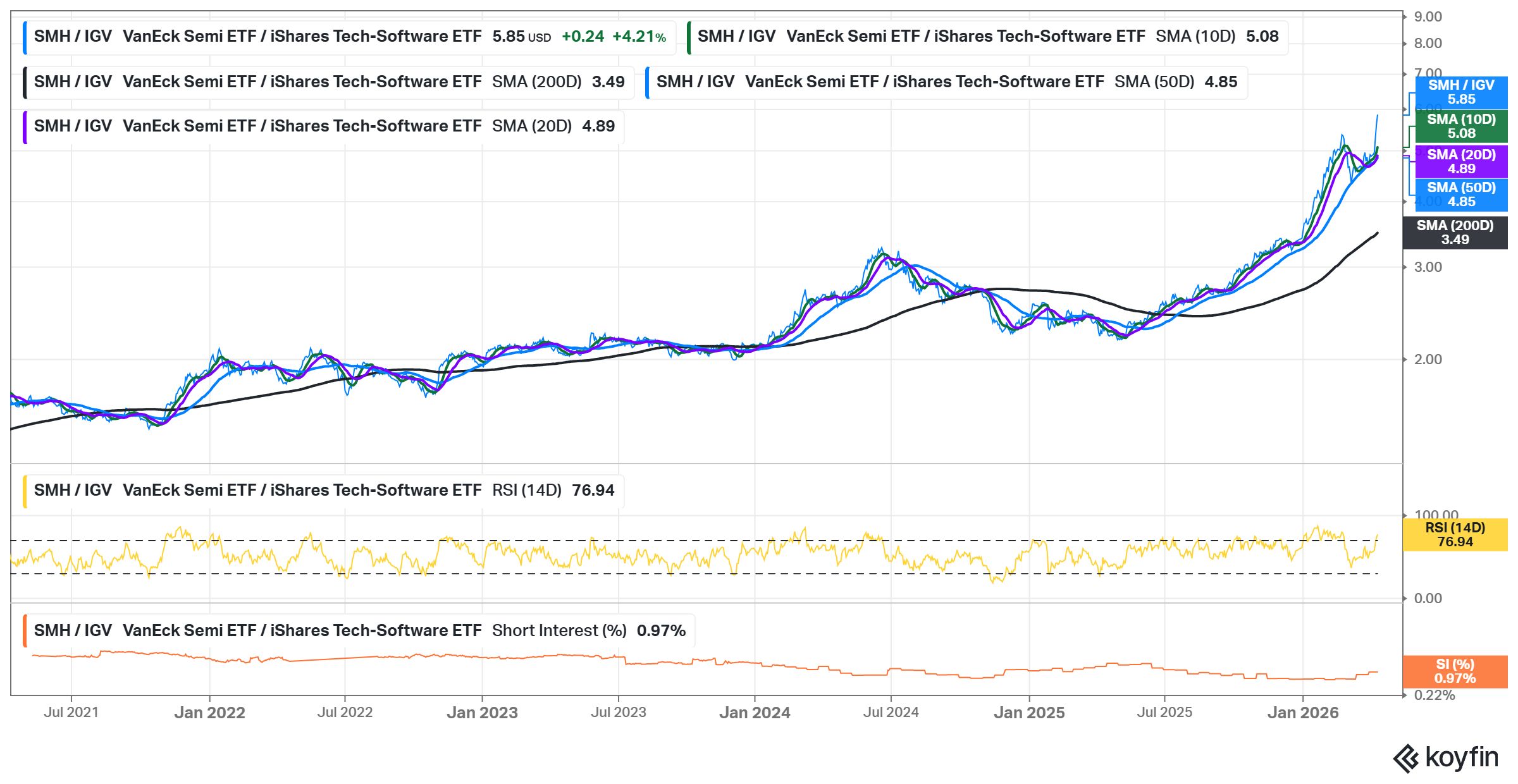This screenshot has height=784, width=1518.
Task: Select the SMA (50D) legend entry
Action: 946,82
